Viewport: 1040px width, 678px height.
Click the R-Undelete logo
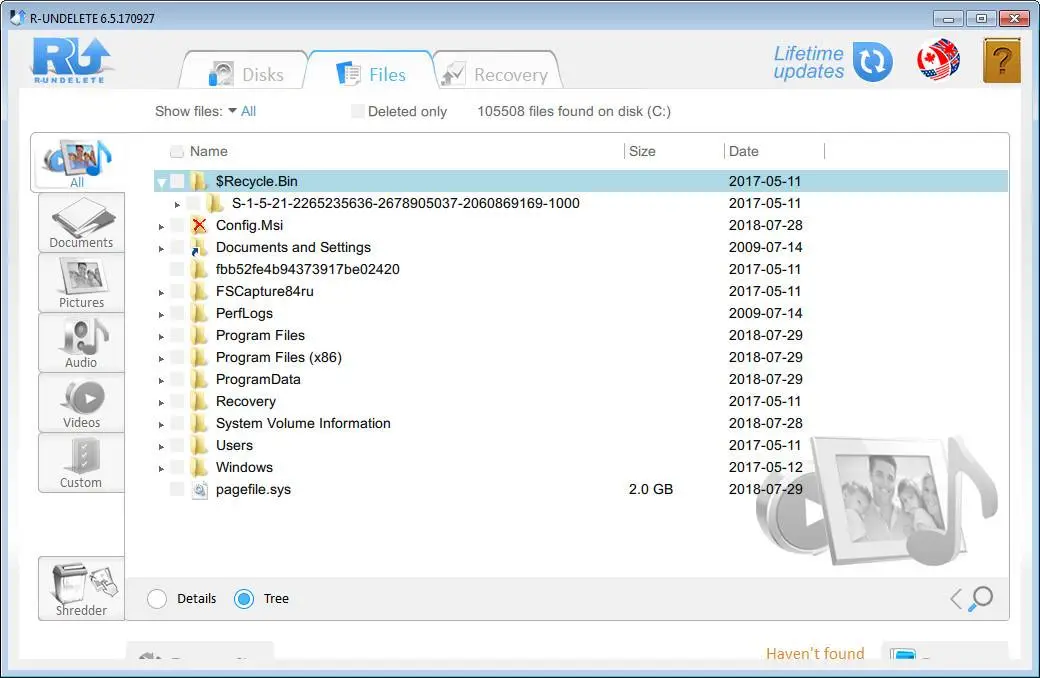coord(72,60)
